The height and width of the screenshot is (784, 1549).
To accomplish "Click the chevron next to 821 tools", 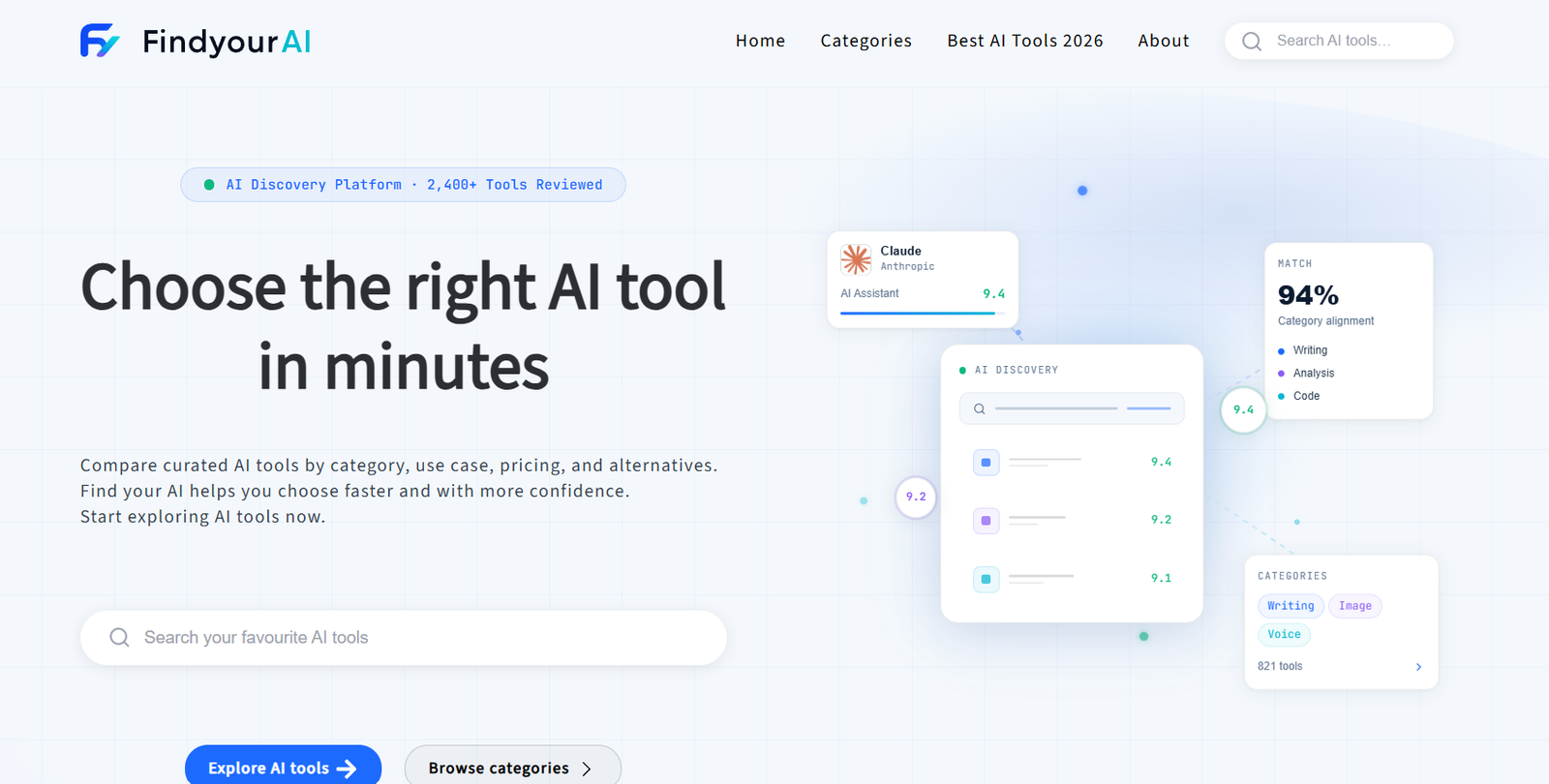I will pos(1418,667).
